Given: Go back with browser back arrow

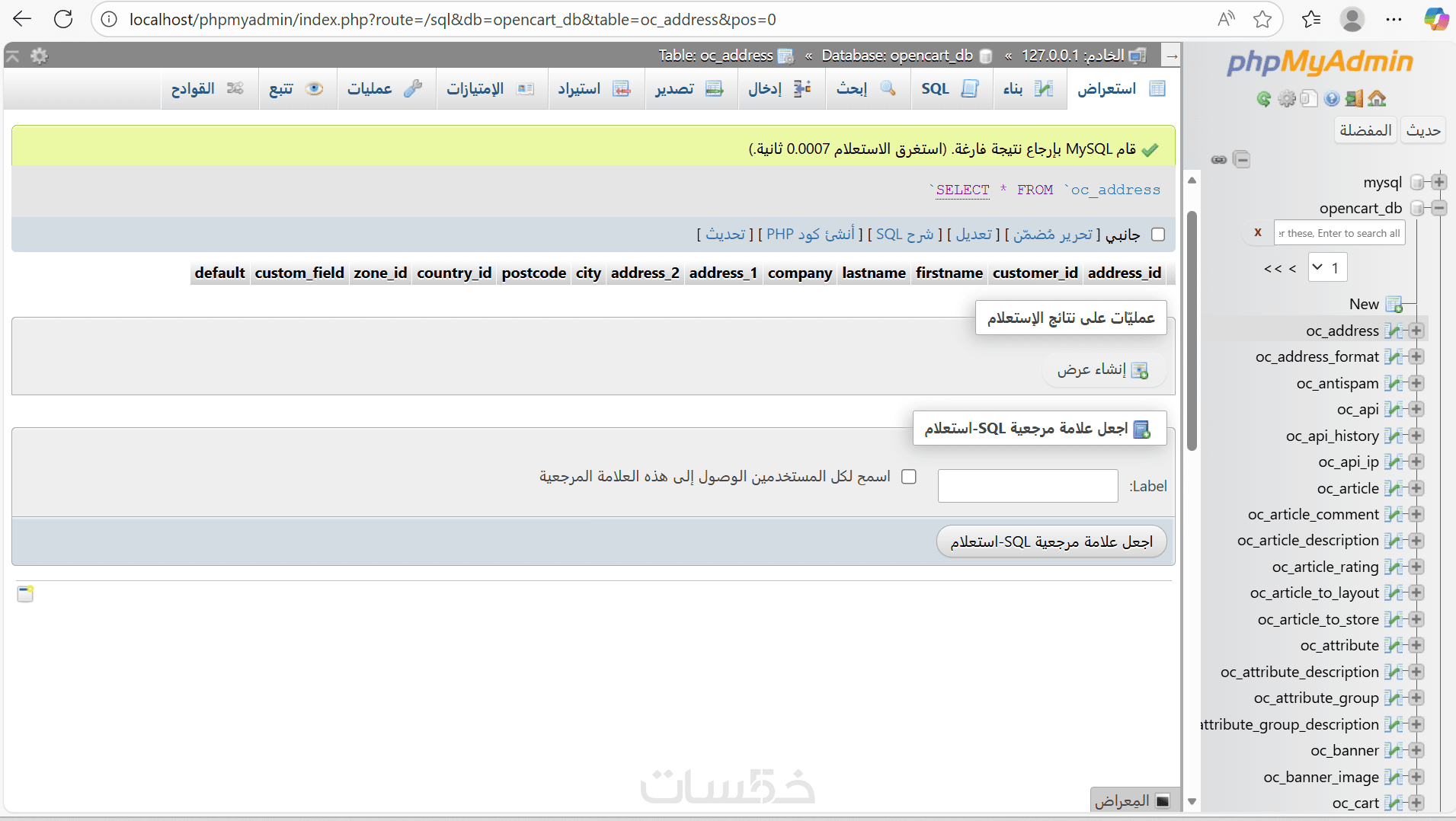Looking at the screenshot, I should click(x=22, y=19).
